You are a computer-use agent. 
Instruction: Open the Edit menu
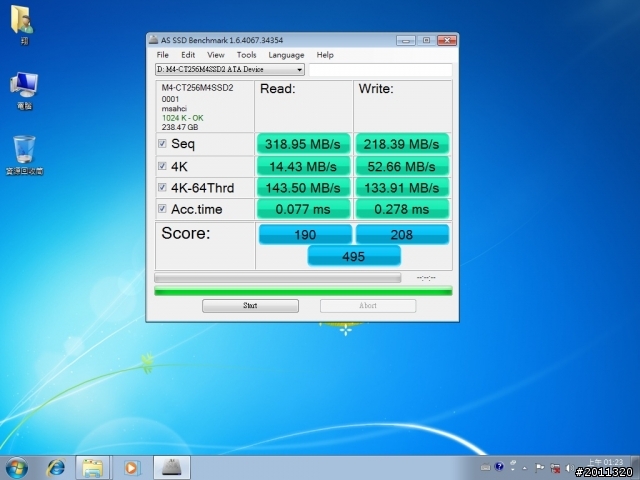tap(188, 55)
